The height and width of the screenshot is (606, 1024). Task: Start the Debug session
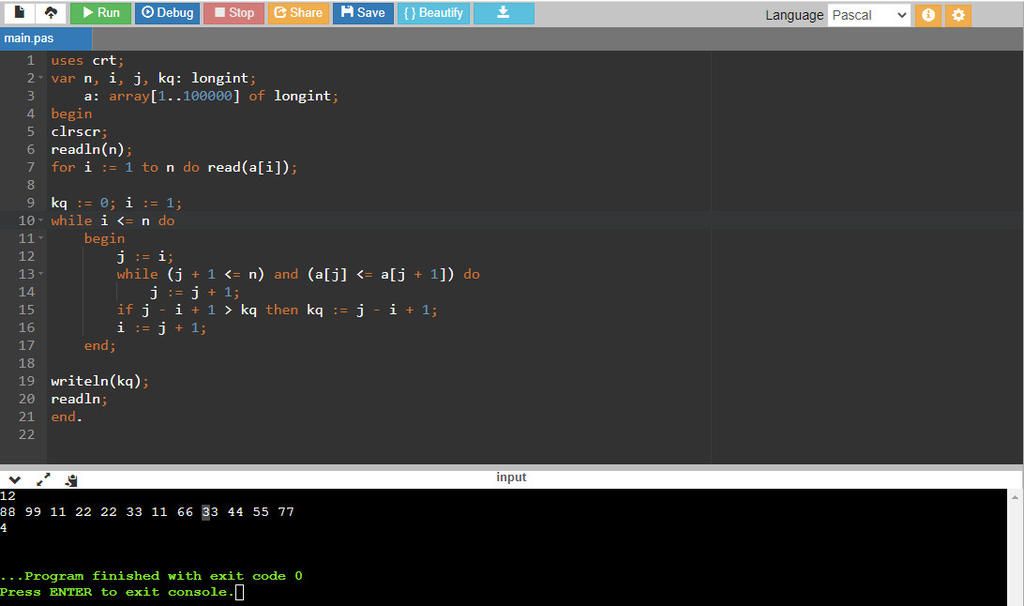[167, 13]
